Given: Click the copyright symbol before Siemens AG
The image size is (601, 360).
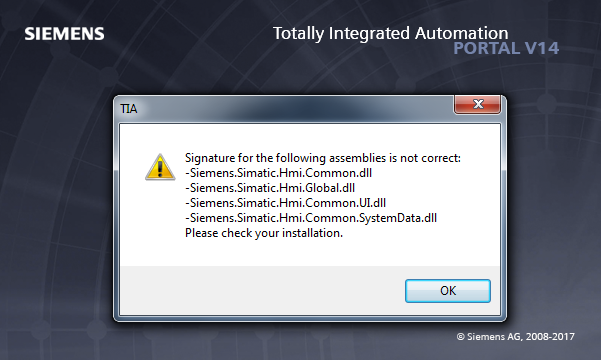Looking at the screenshot, I should [x=460, y=337].
